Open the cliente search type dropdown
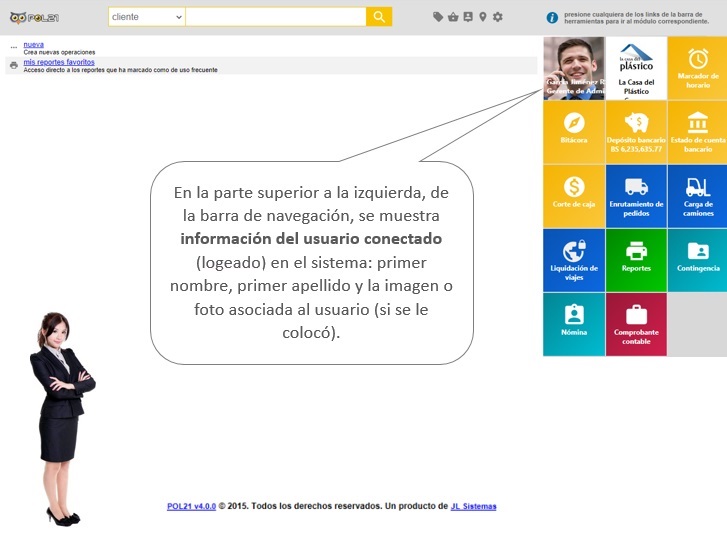Screen dimensions: 727x547 (x=147, y=17)
